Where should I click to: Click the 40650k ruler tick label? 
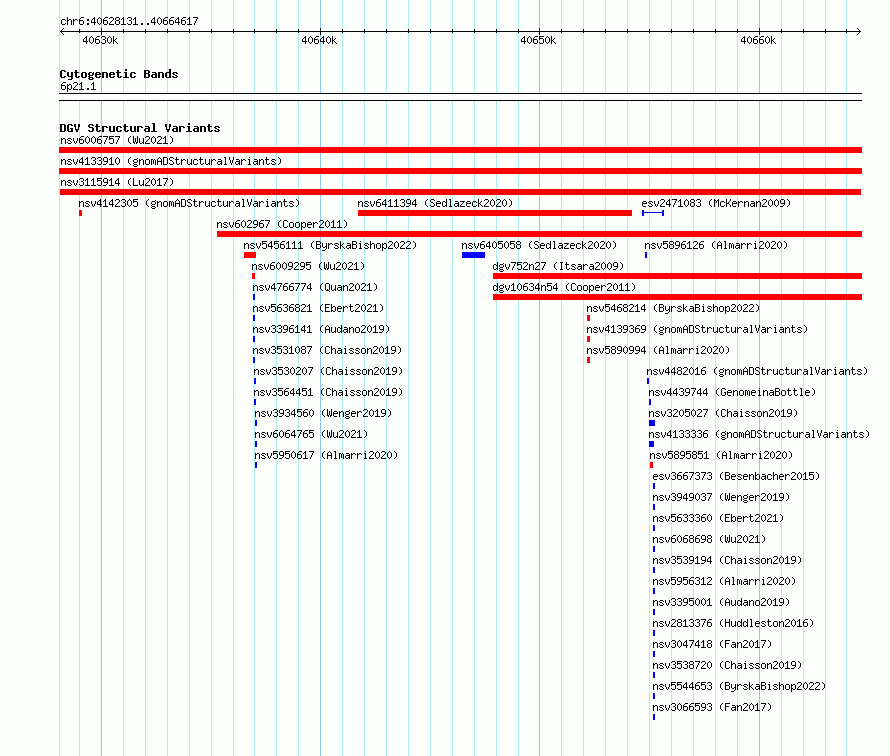(538, 40)
